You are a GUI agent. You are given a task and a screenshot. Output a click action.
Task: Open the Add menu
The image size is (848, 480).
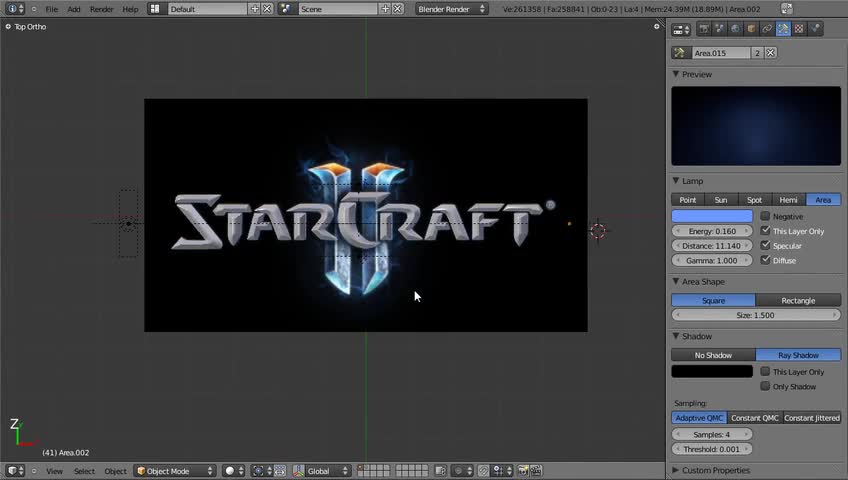coord(74,9)
